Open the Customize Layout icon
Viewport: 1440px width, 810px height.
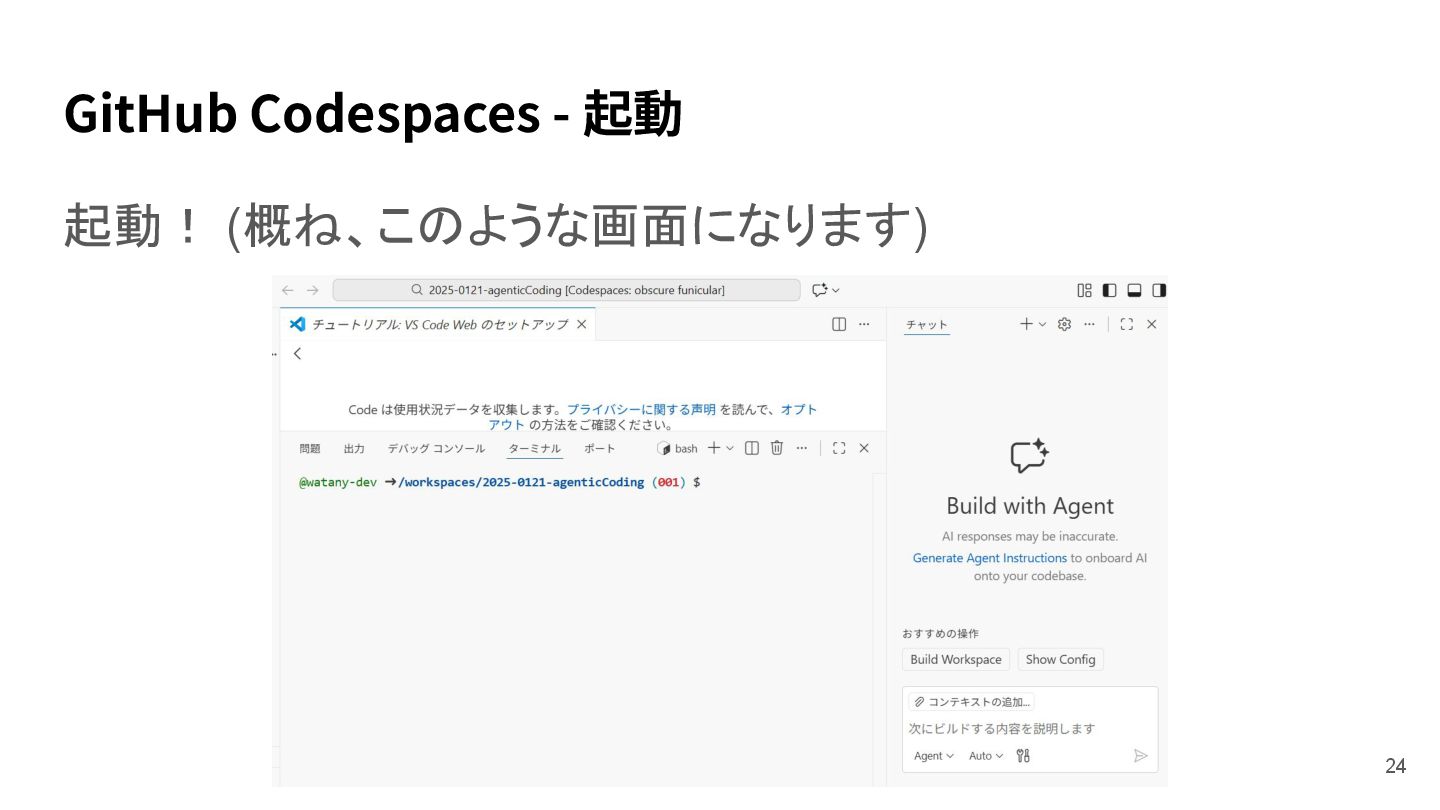click(x=1084, y=290)
